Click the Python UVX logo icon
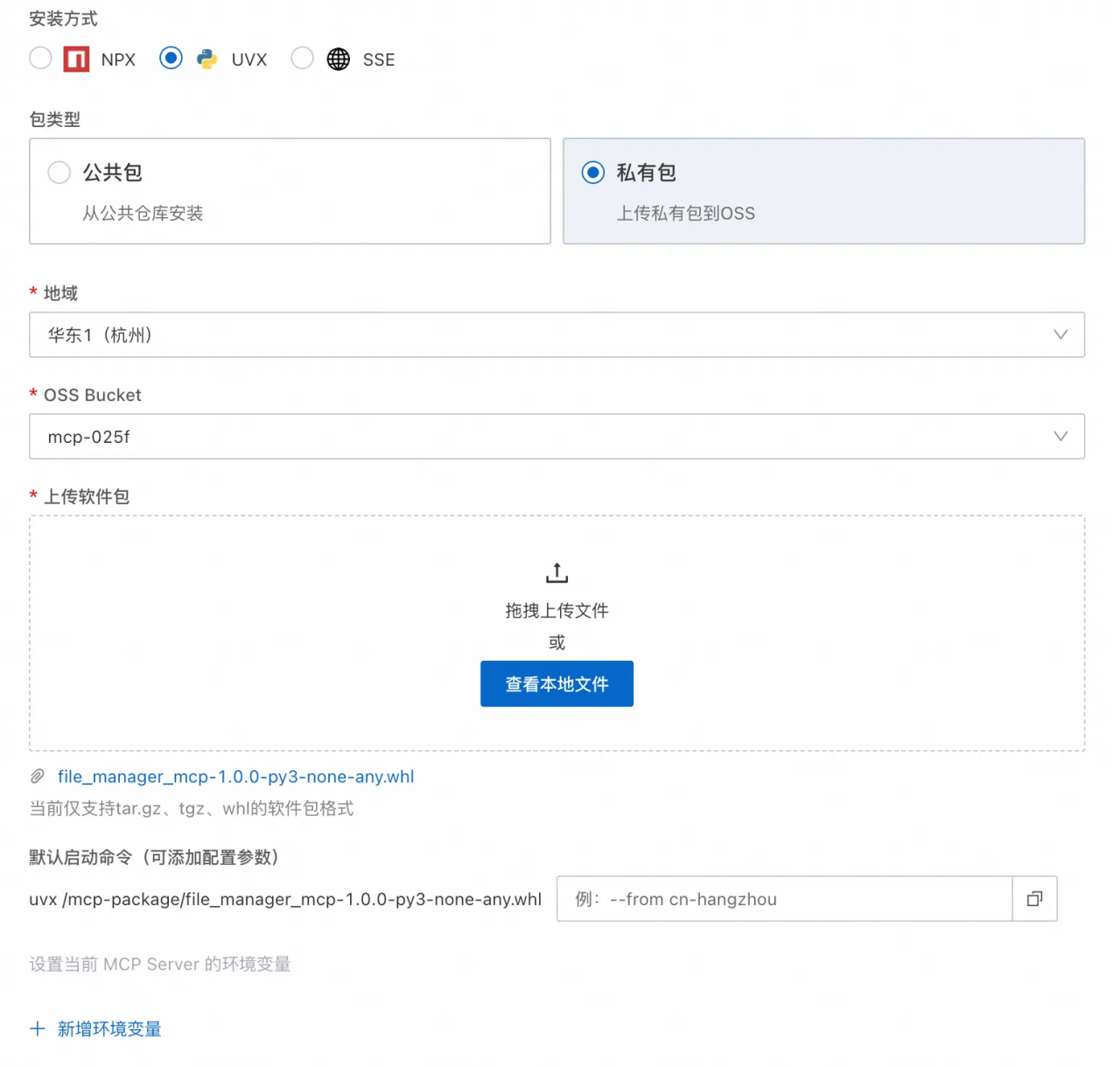 207,60
